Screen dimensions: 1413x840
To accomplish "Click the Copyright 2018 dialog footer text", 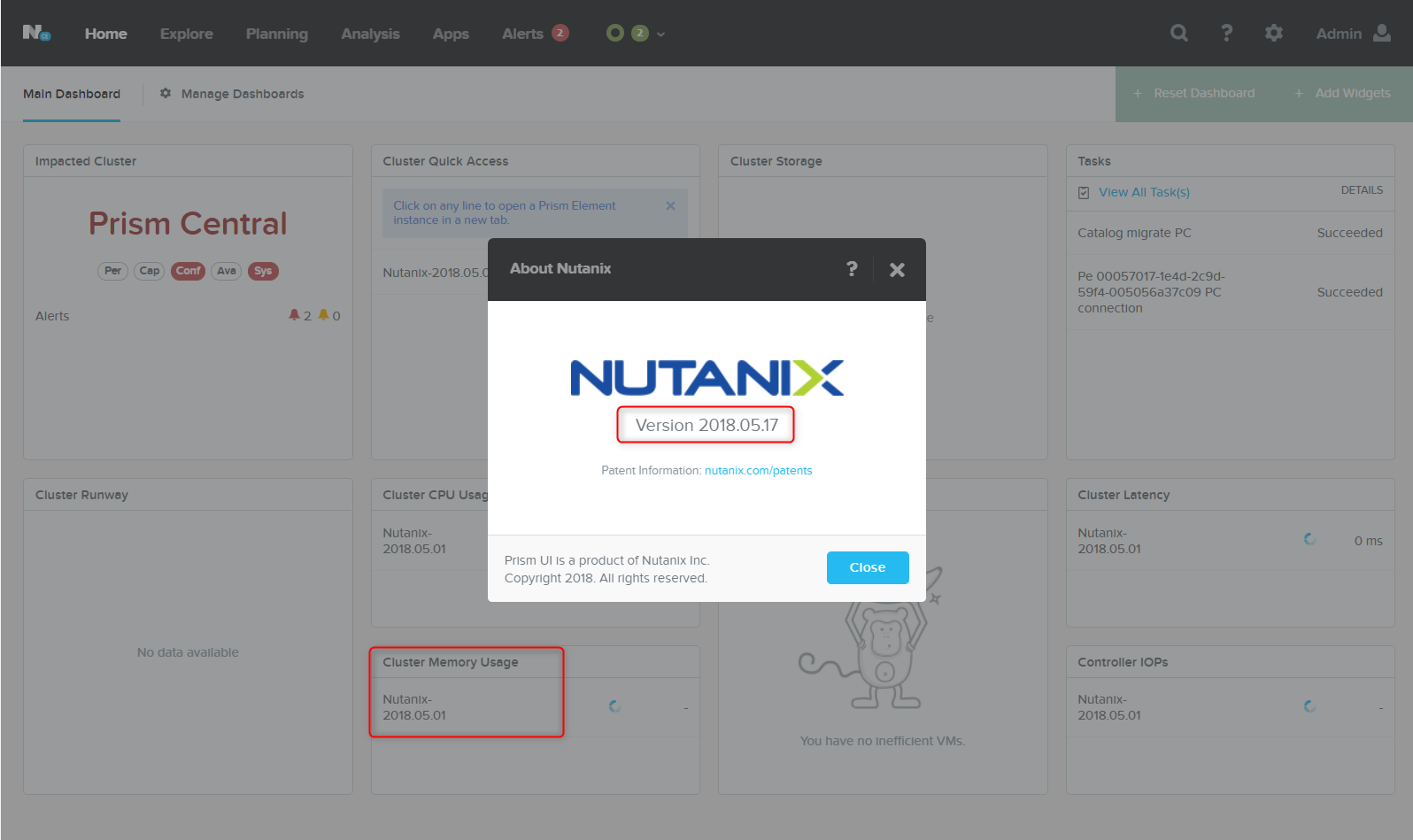I will click(x=606, y=578).
